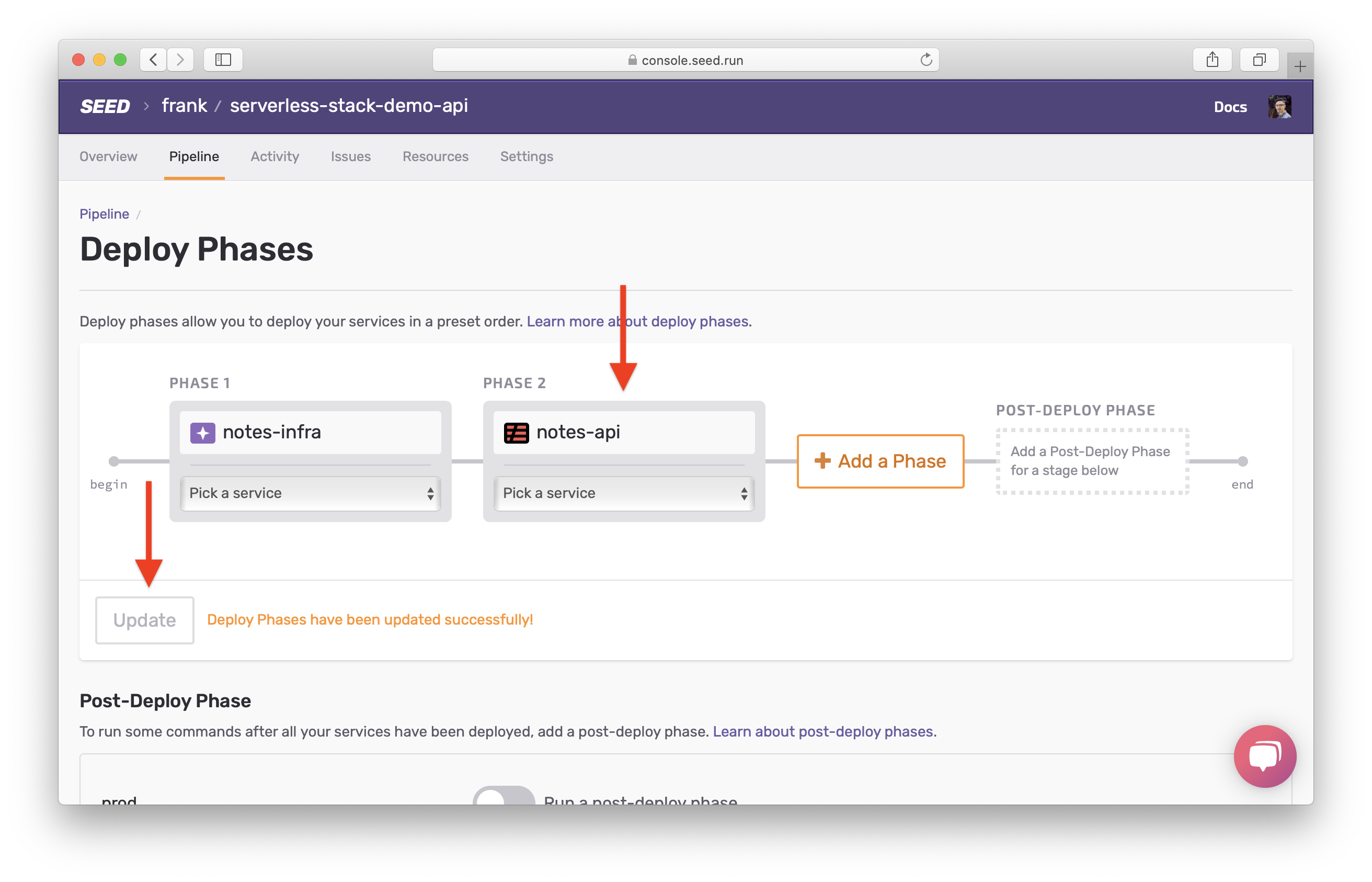Toggle the Safari sidebar button
This screenshot has width=1372, height=882.
coord(223,60)
